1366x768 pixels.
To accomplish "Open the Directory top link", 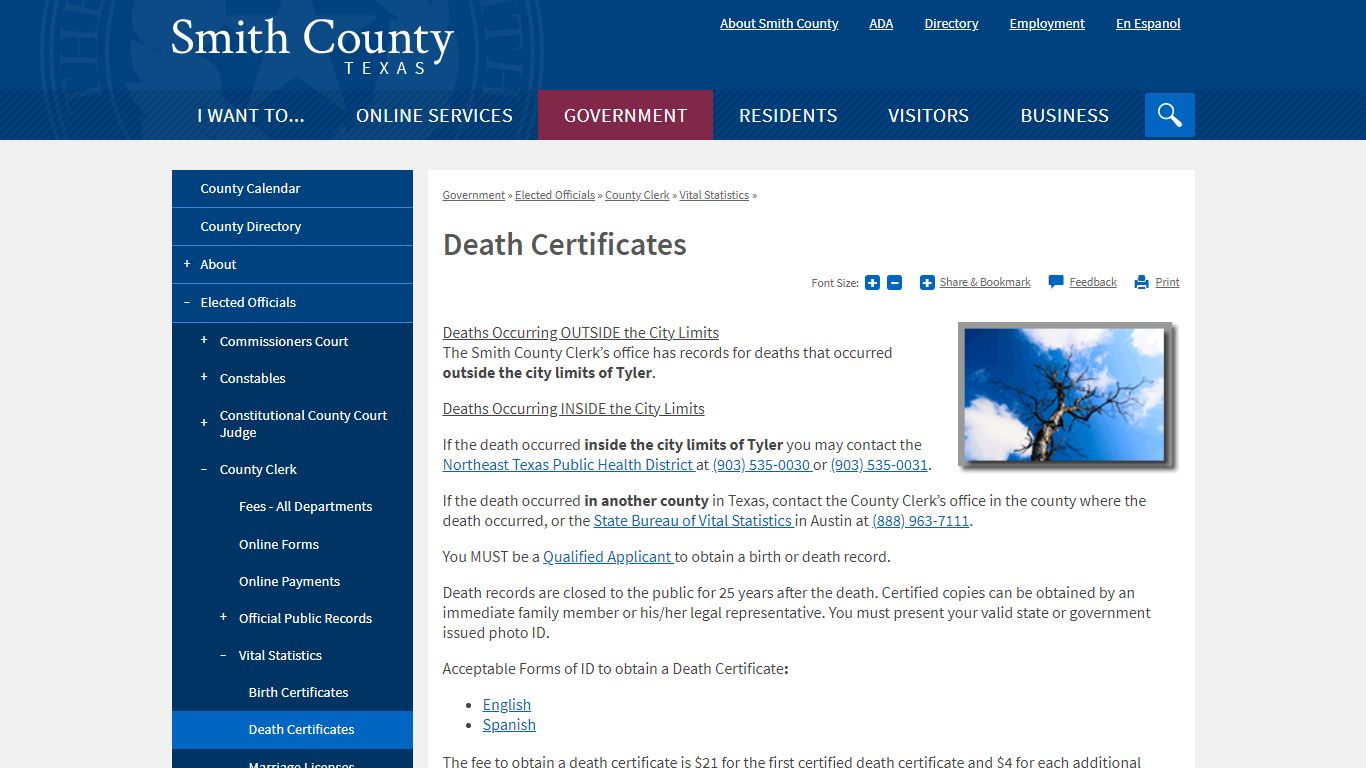I will coord(951,24).
